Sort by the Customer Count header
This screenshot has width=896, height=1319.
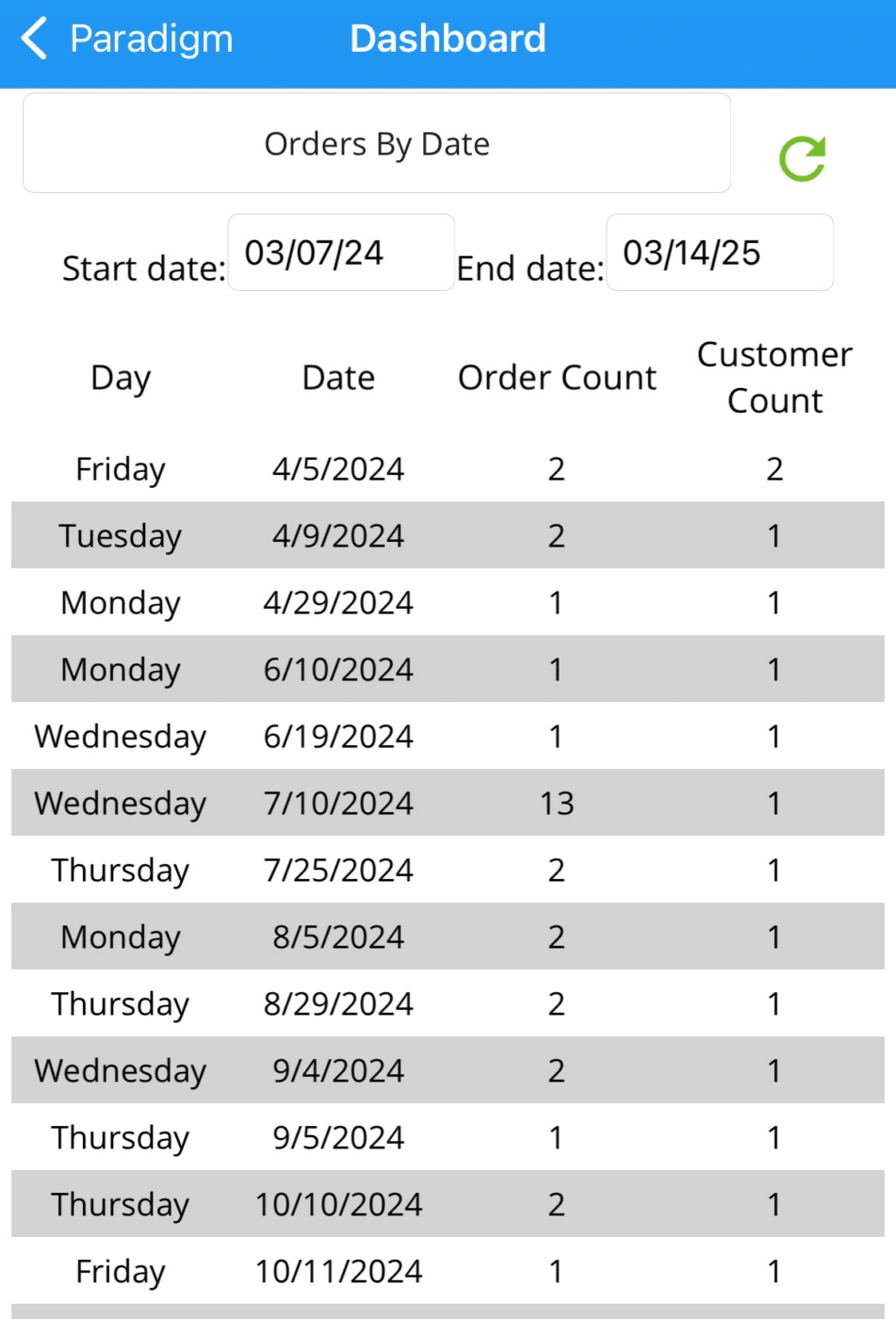click(774, 378)
